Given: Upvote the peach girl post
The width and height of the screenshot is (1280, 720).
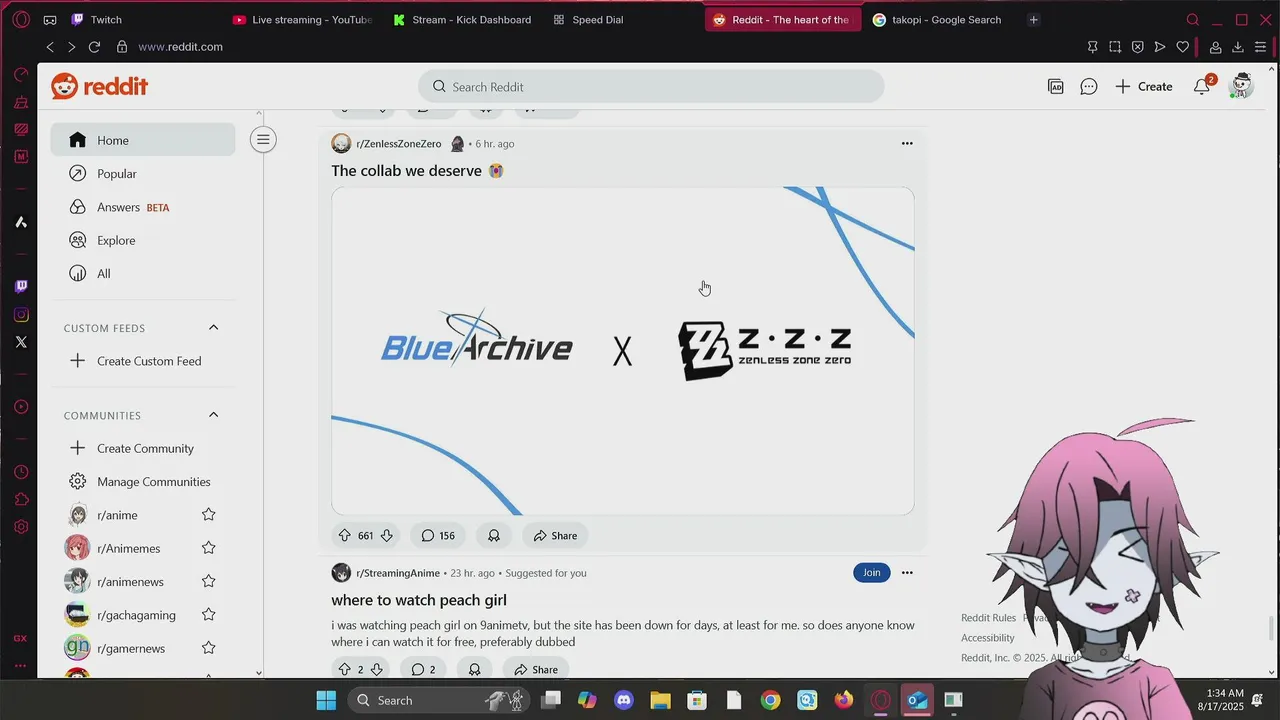Looking at the screenshot, I should coord(345,669).
